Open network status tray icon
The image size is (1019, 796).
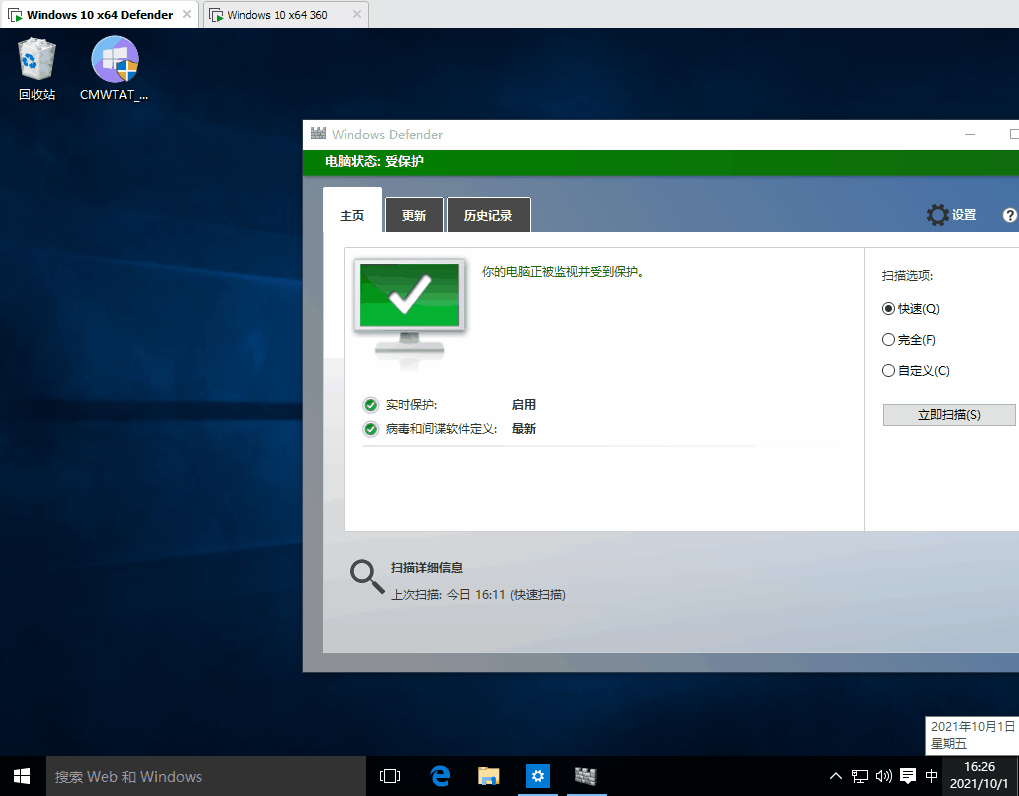click(860, 776)
